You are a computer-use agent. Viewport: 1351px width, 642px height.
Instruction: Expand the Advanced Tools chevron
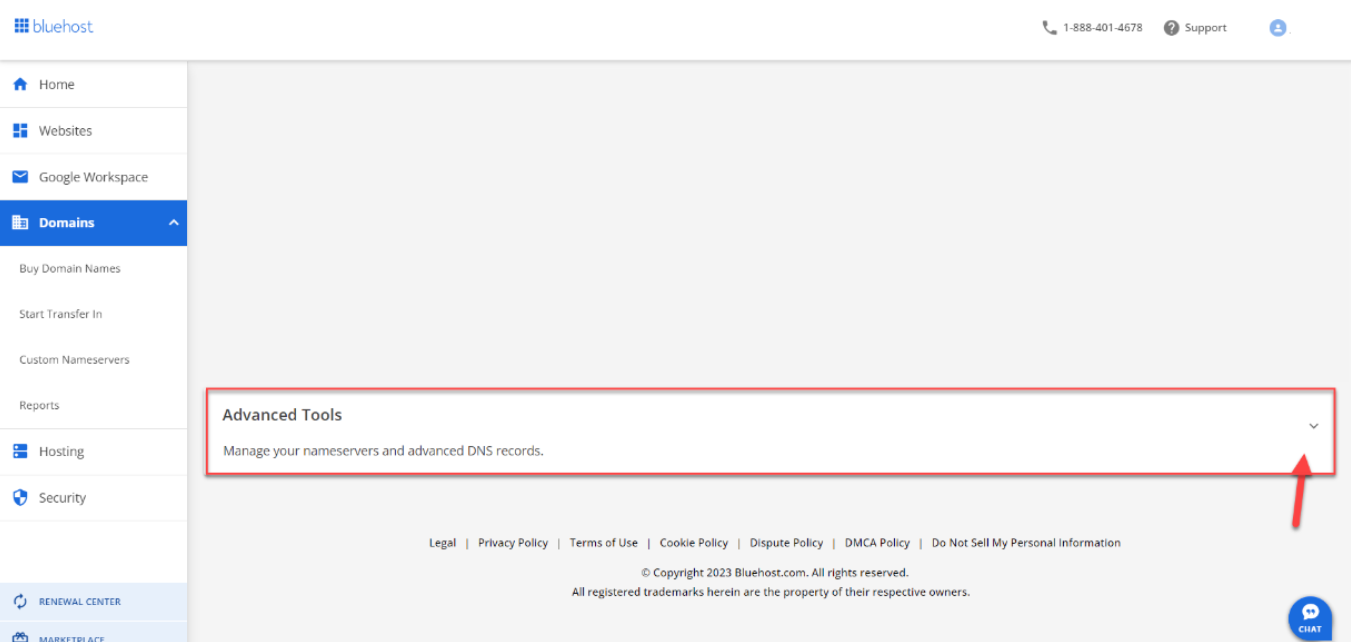click(1314, 426)
